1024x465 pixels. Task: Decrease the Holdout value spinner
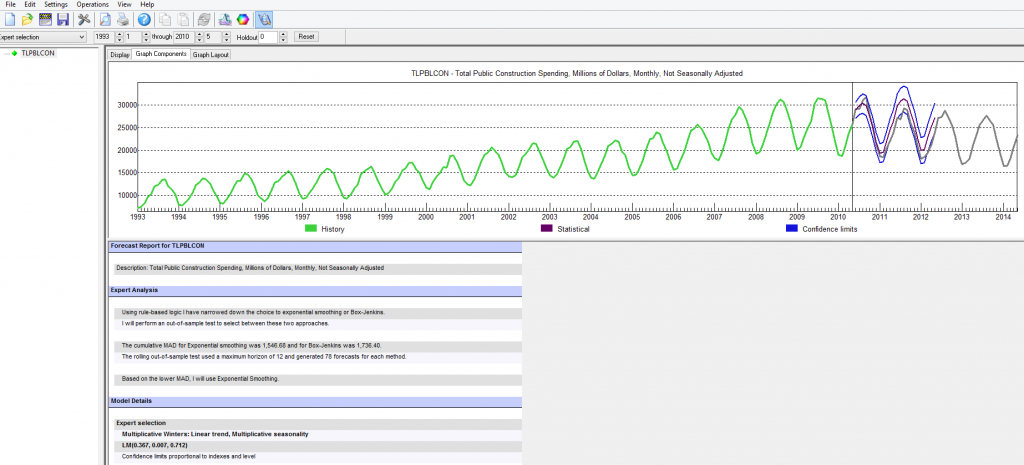click(283, 40)
